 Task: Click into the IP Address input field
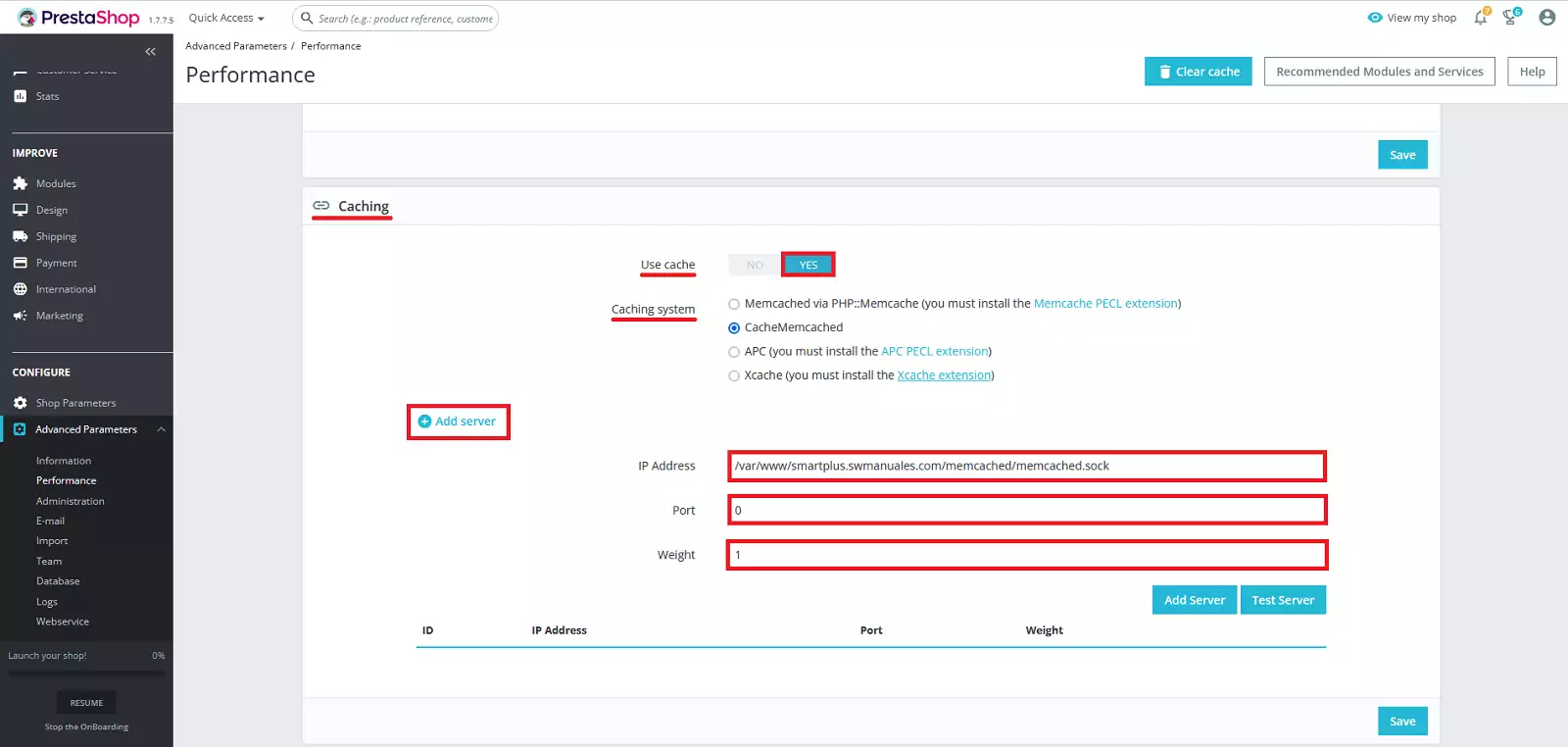(1026, 466)
